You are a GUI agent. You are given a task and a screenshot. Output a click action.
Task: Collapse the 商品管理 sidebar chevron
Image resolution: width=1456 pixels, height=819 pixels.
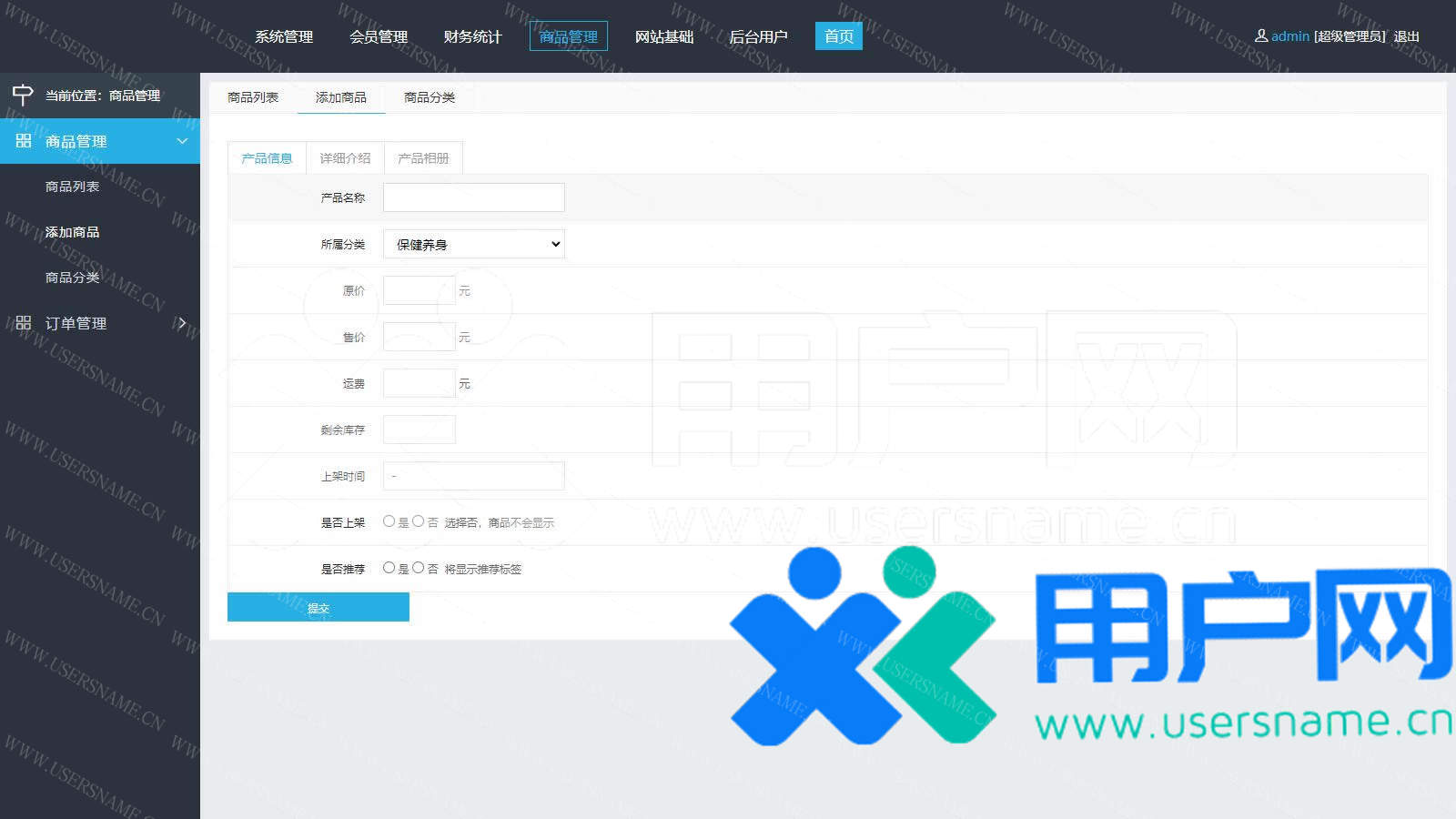182,141
